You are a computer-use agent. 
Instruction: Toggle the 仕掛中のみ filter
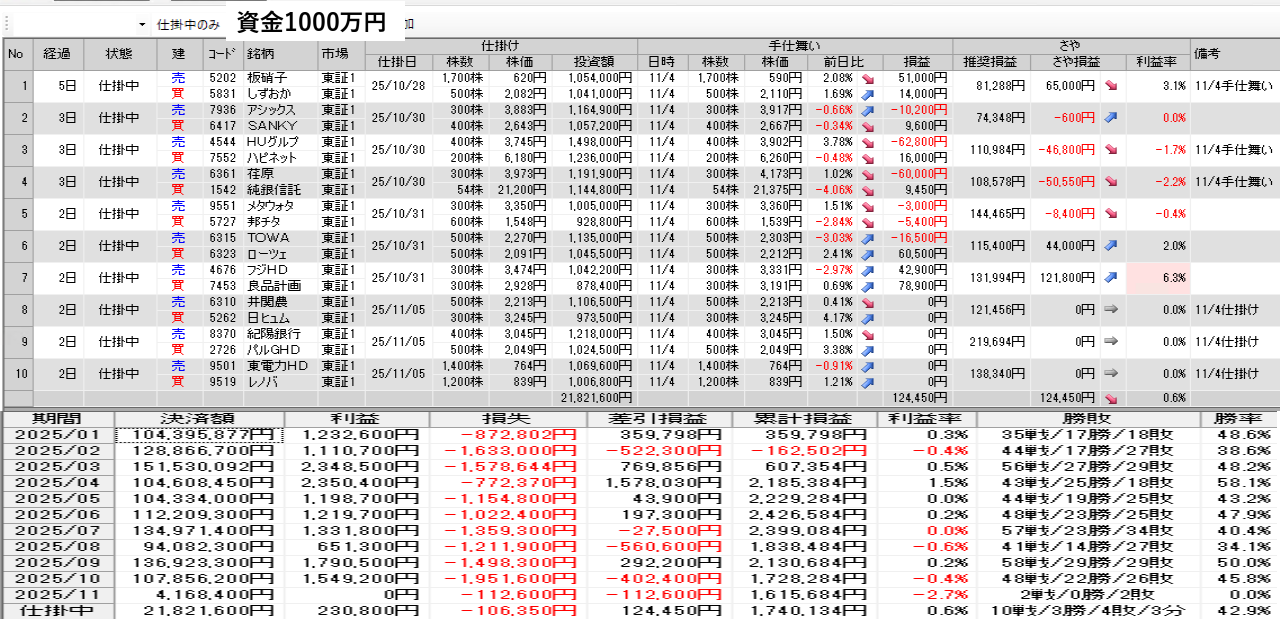coord(188,23)
